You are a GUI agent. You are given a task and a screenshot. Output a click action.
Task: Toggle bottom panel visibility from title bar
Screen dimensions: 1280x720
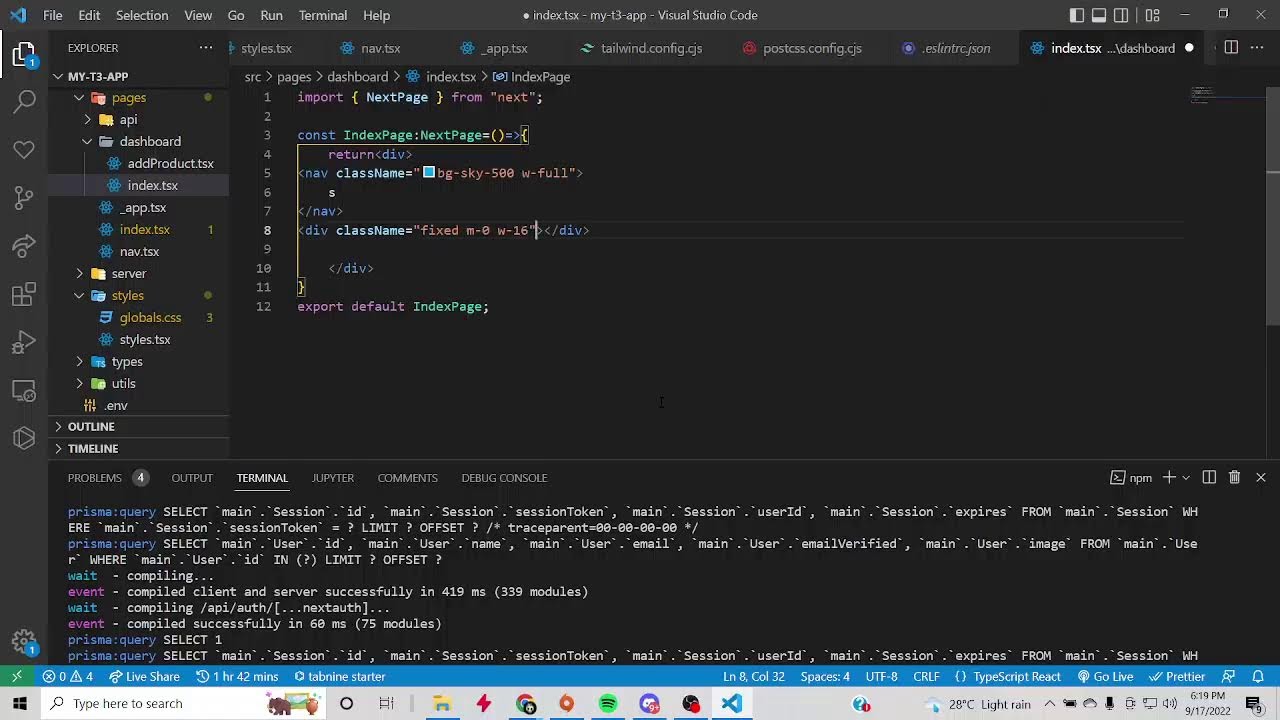coord(1099,15)
